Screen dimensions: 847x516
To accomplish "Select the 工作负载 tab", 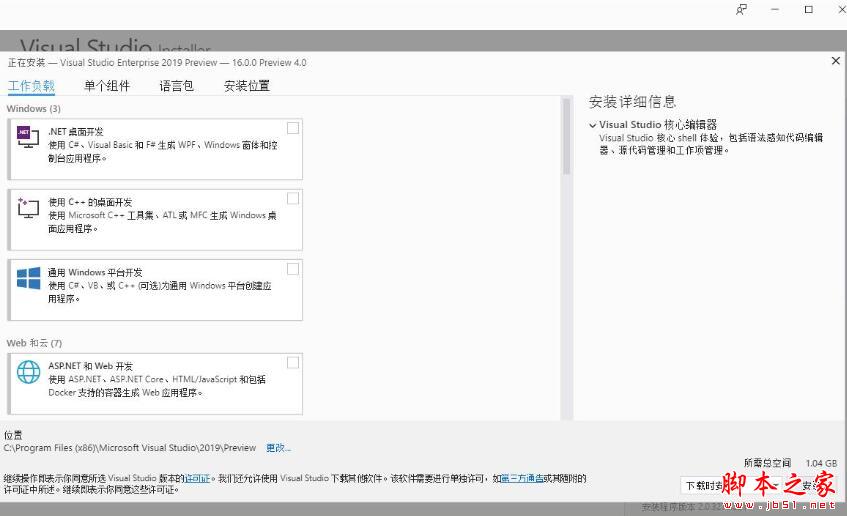I will tap(31, 86).
